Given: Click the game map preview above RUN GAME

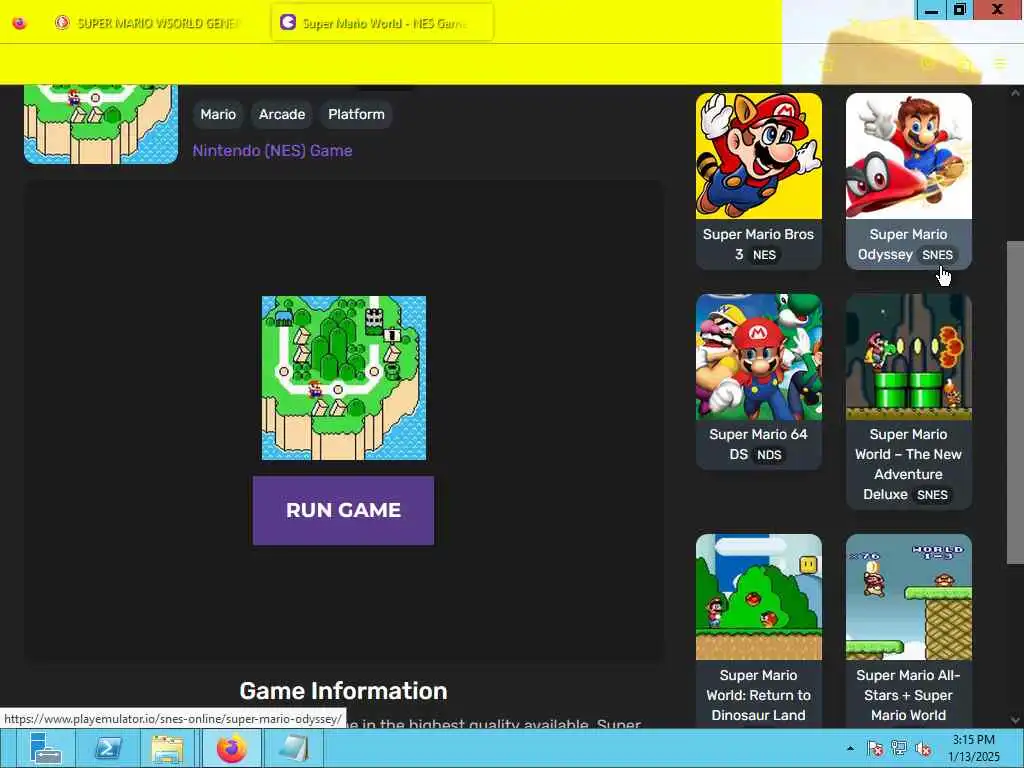Looking at the screenshot, I should pos(344,378).
